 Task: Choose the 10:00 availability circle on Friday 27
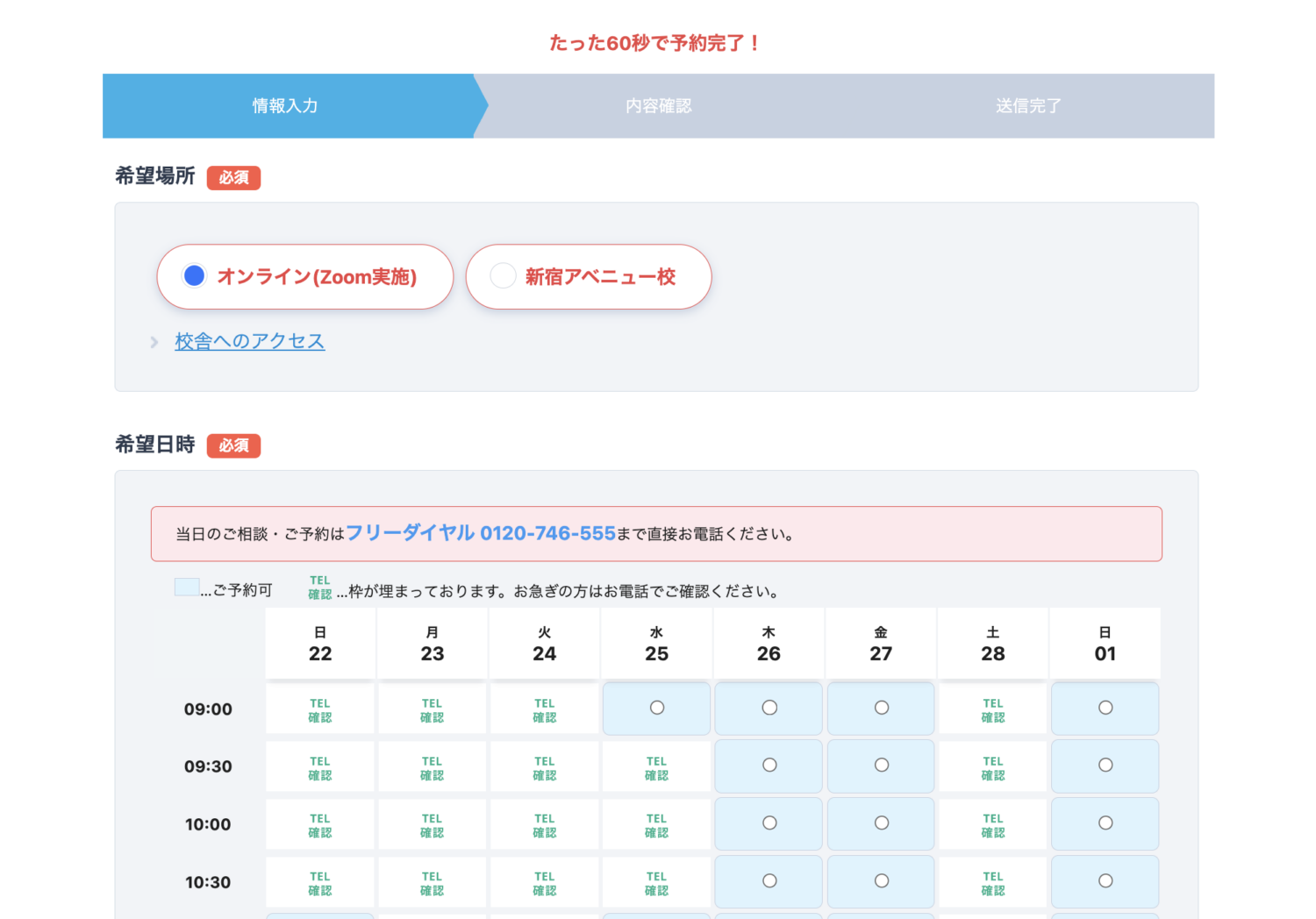[881, 823]
